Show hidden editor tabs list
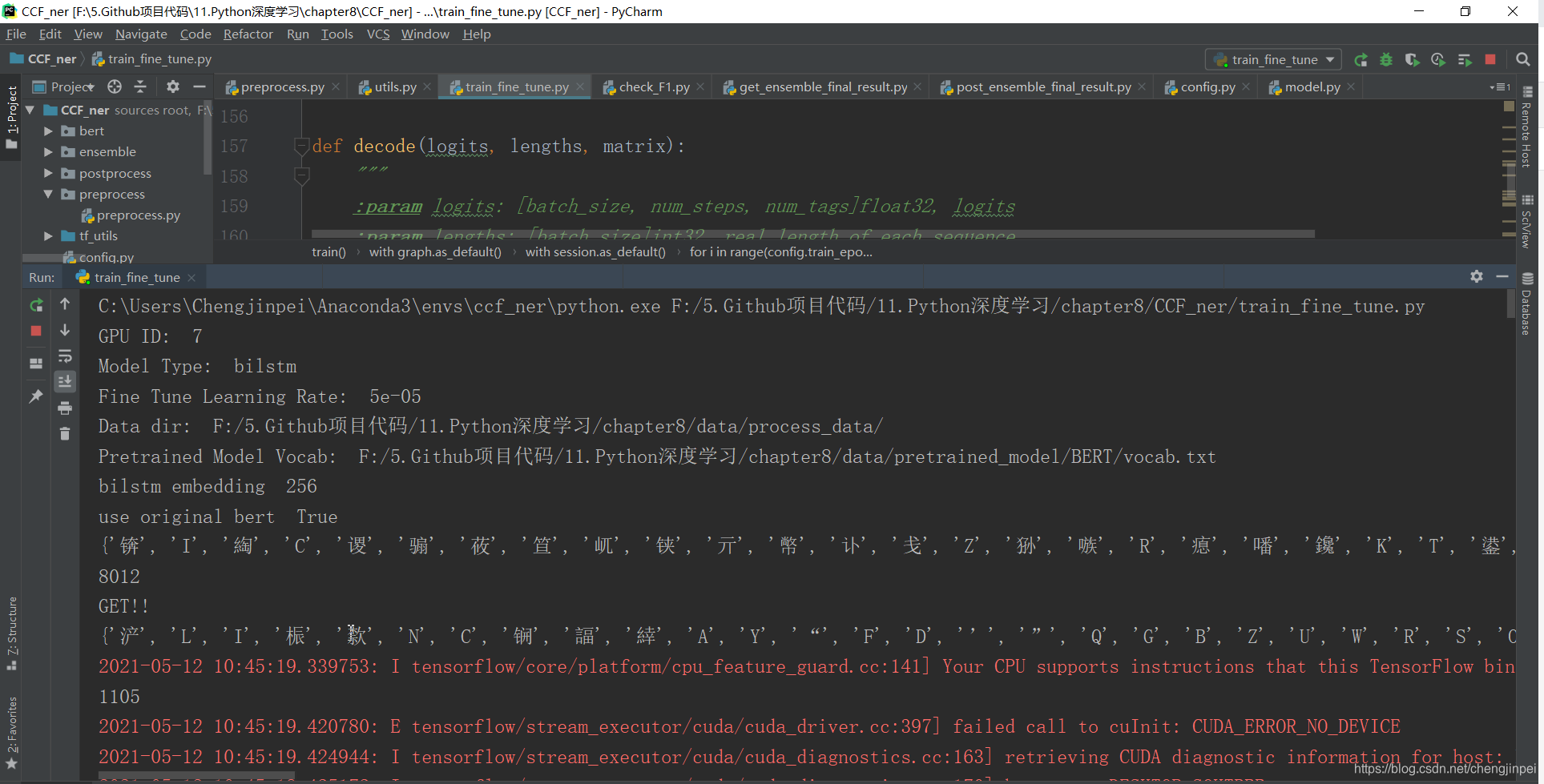1544x784 pixels. (x=1500, y=86)
